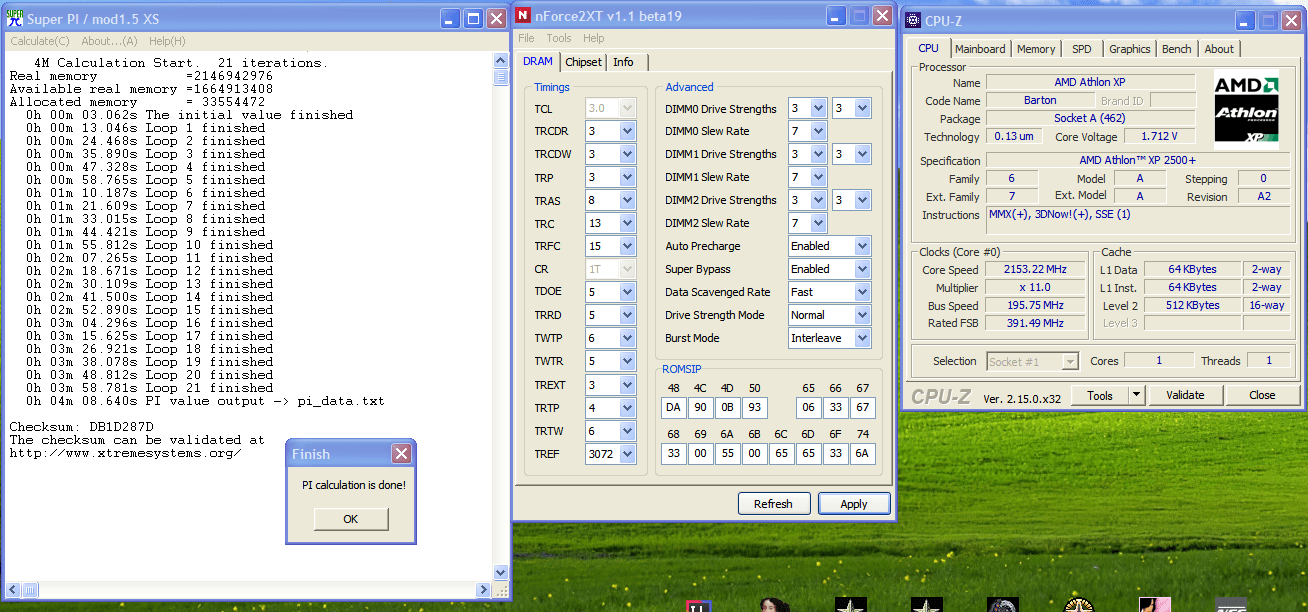Open the Help(H) menu in Super PI
This screenshot has height=612, width=1308.
pyautogui.click(x=167, y=41)
